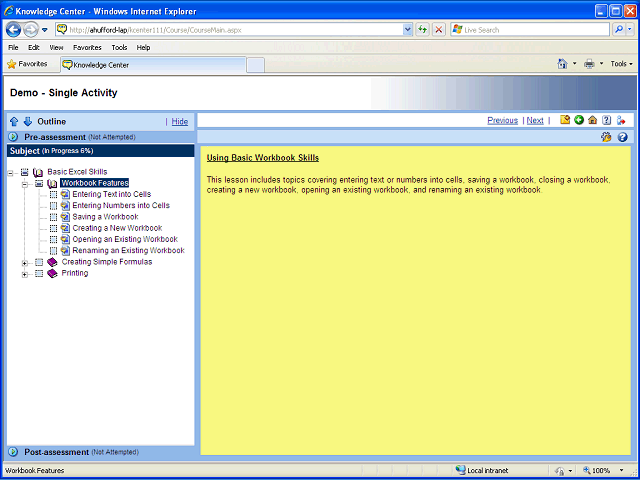The height and width of the screenshot is (480, 640).
Task: Collapse the Basic Excel Skills tree node
Action: pos(10,173)
